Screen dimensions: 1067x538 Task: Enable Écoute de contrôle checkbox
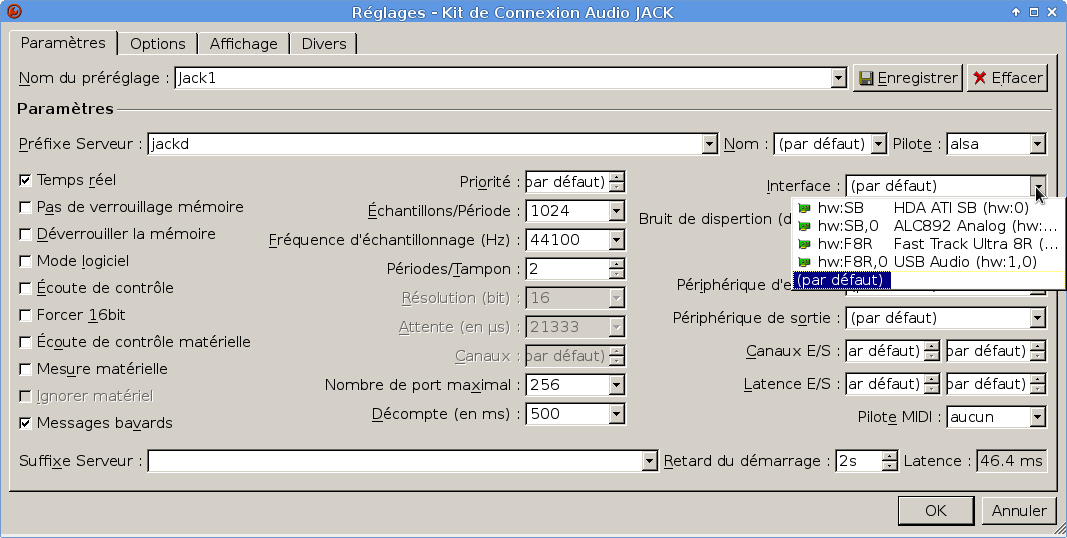25,288
